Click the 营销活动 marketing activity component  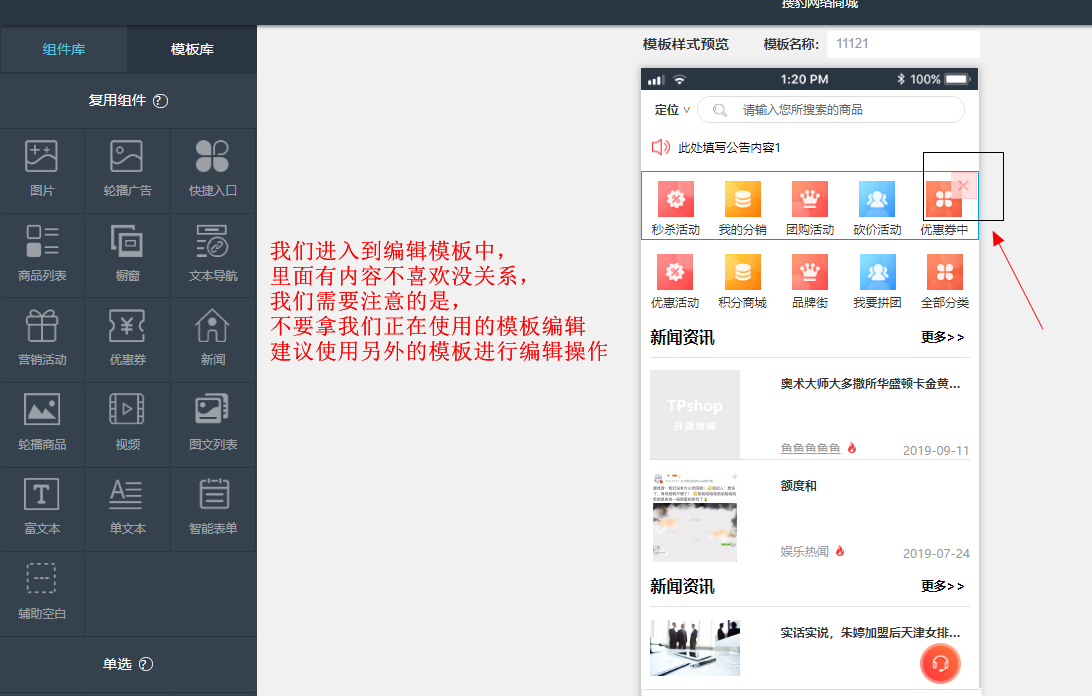coord(42,338)
